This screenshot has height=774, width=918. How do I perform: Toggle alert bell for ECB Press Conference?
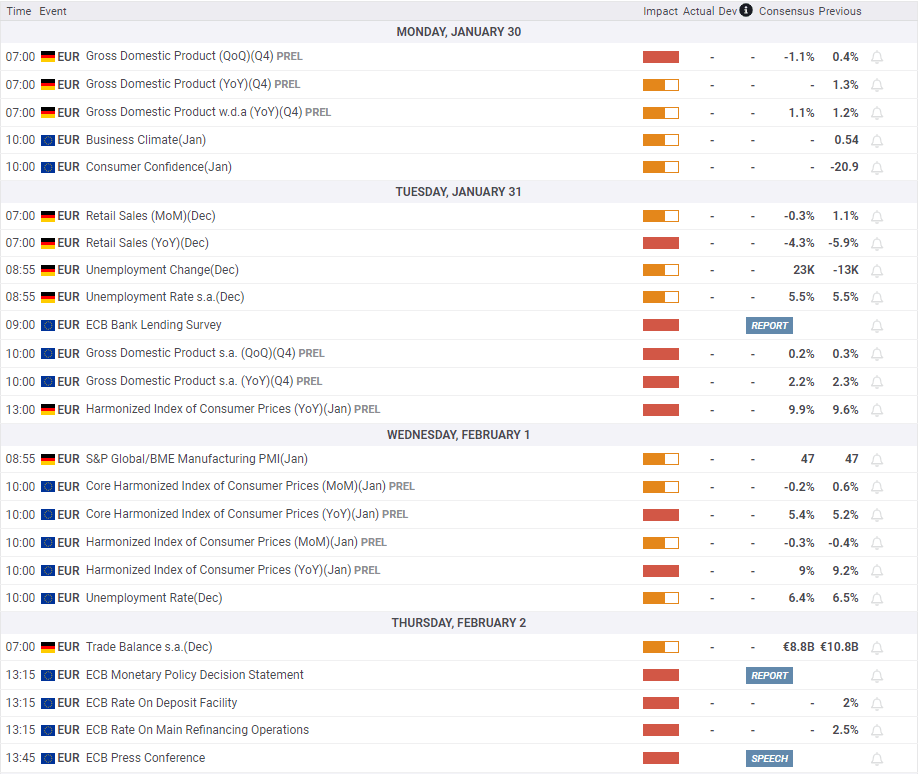click(877, 759)
